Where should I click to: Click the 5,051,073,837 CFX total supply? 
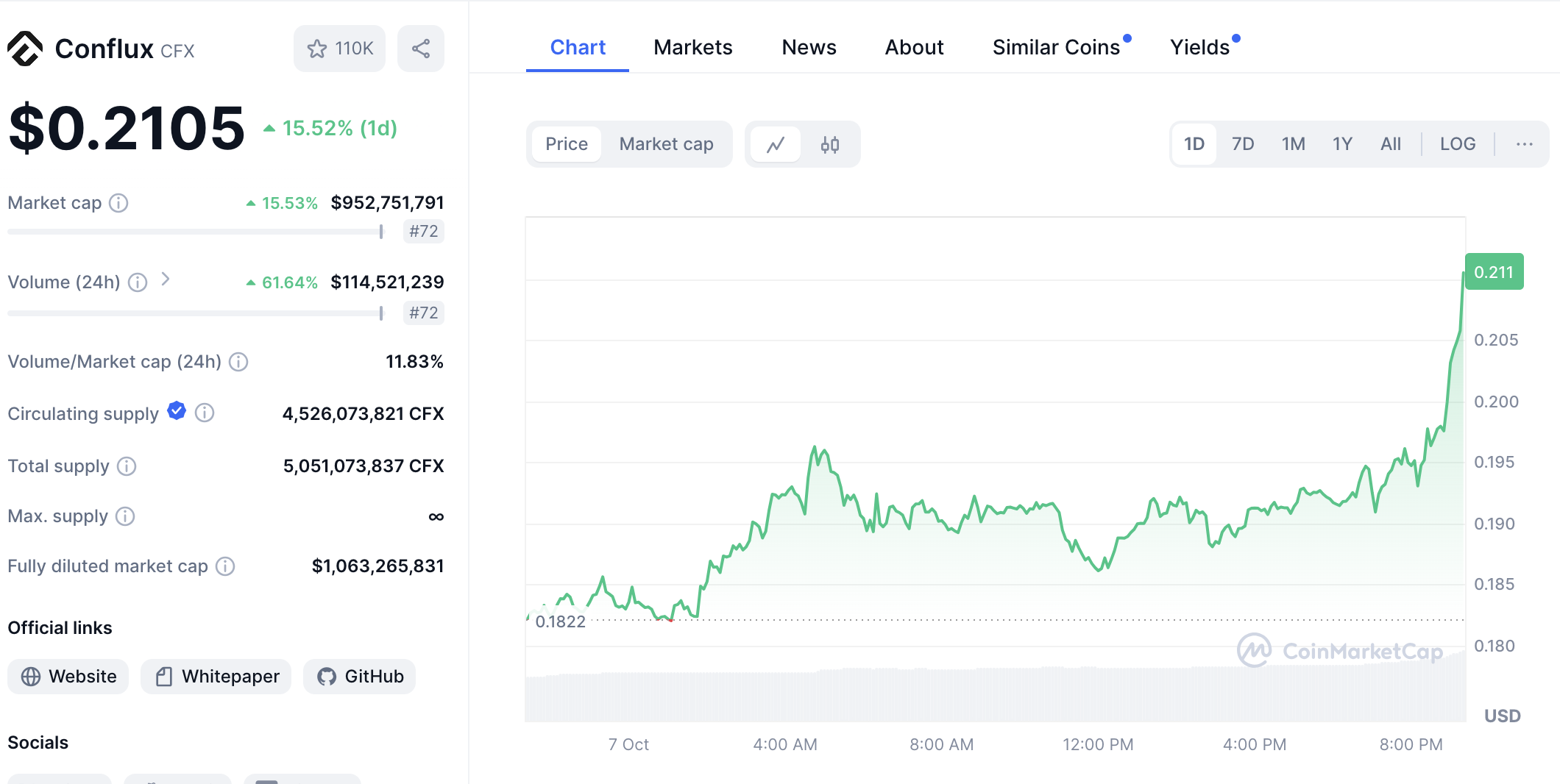coord(364,466)
